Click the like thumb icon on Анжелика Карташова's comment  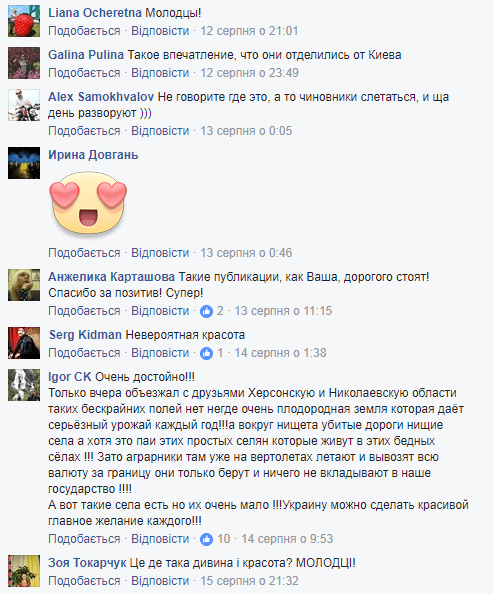[x=207, y=311]
